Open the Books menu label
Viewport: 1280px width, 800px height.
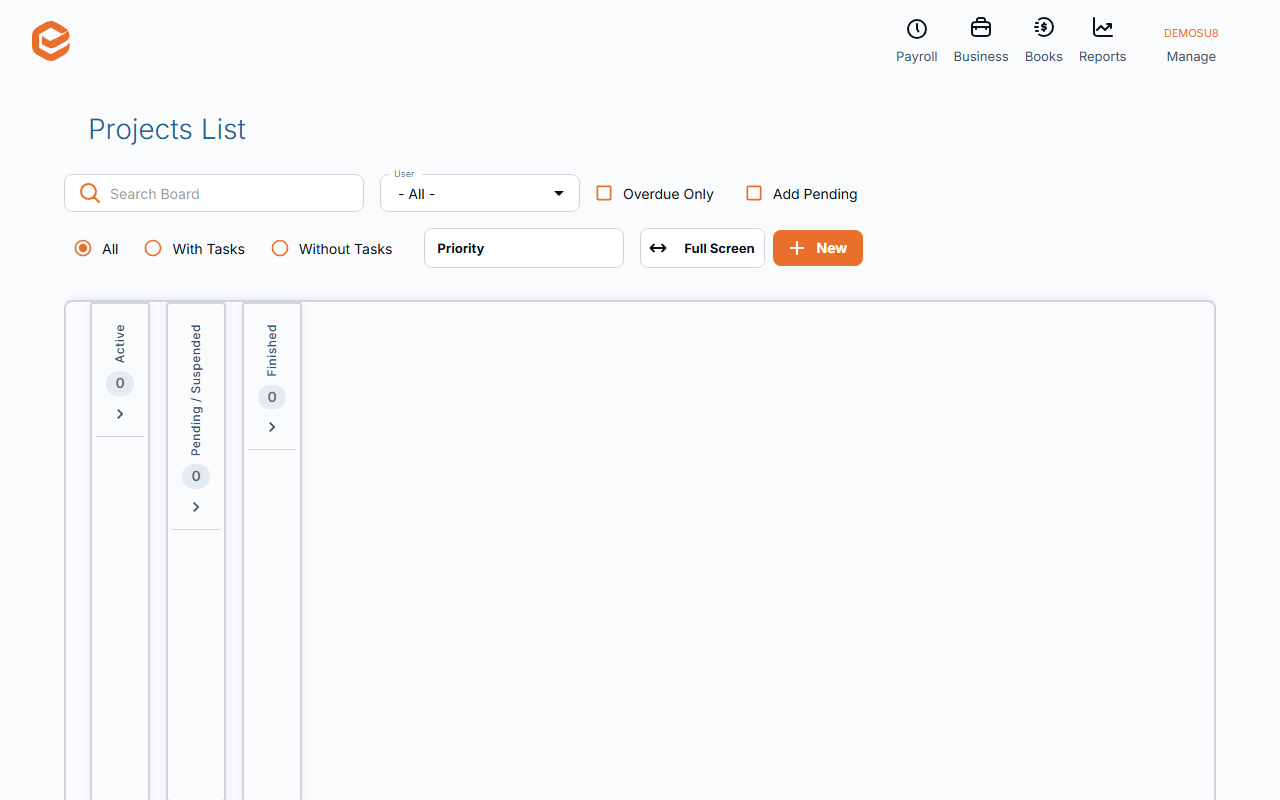(x=1044, y=57)
